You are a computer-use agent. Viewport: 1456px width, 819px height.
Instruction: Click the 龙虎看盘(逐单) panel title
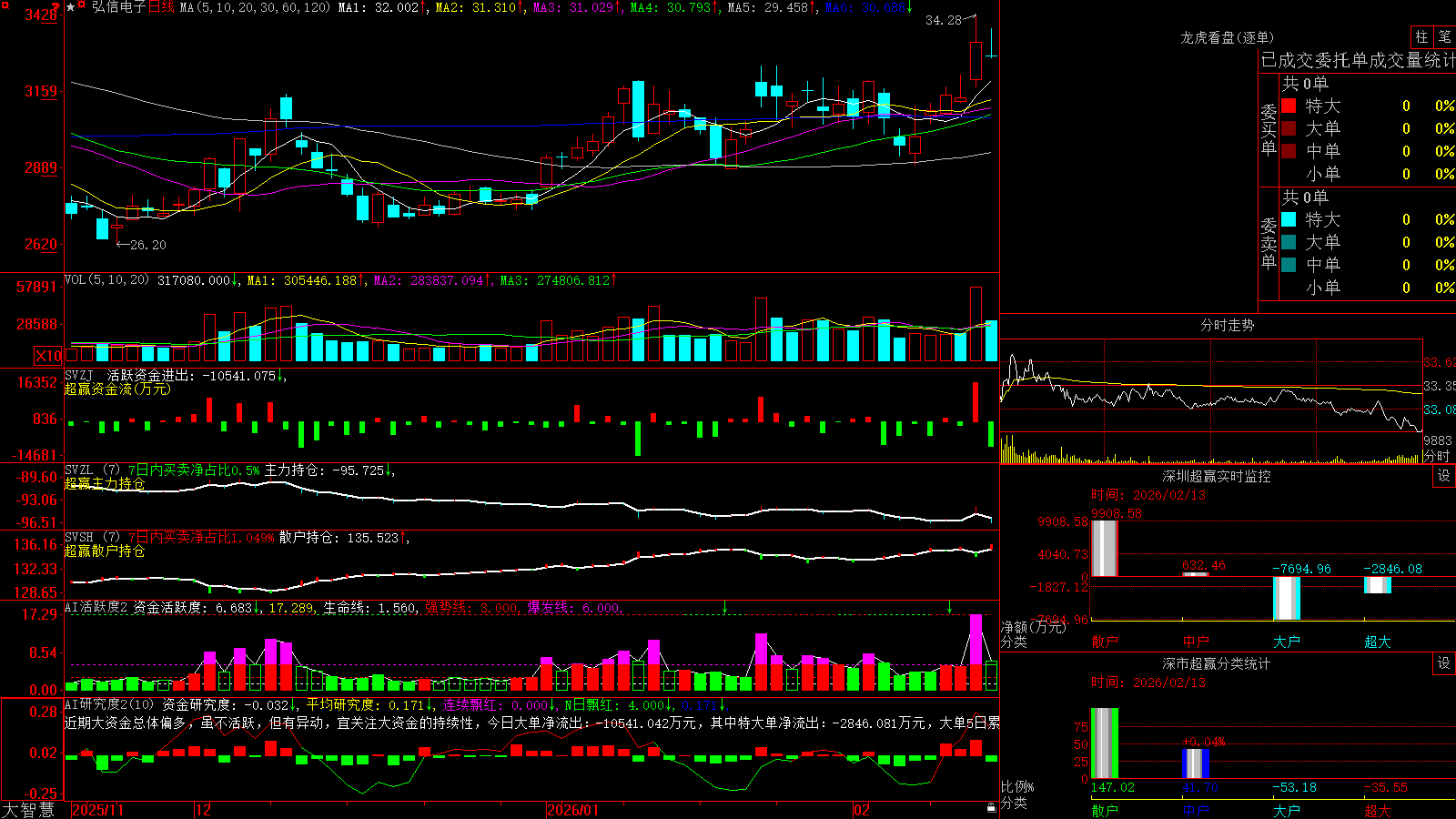pyautogui.click(x=1227, y=37)
